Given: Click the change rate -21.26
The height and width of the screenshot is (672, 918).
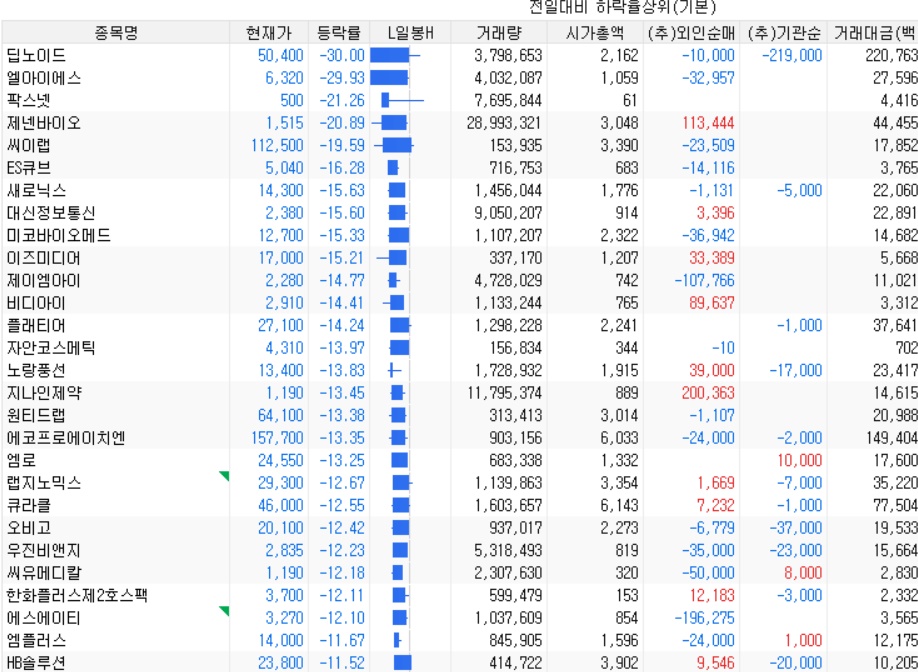Looking at the screenshot, I should 342,101.
